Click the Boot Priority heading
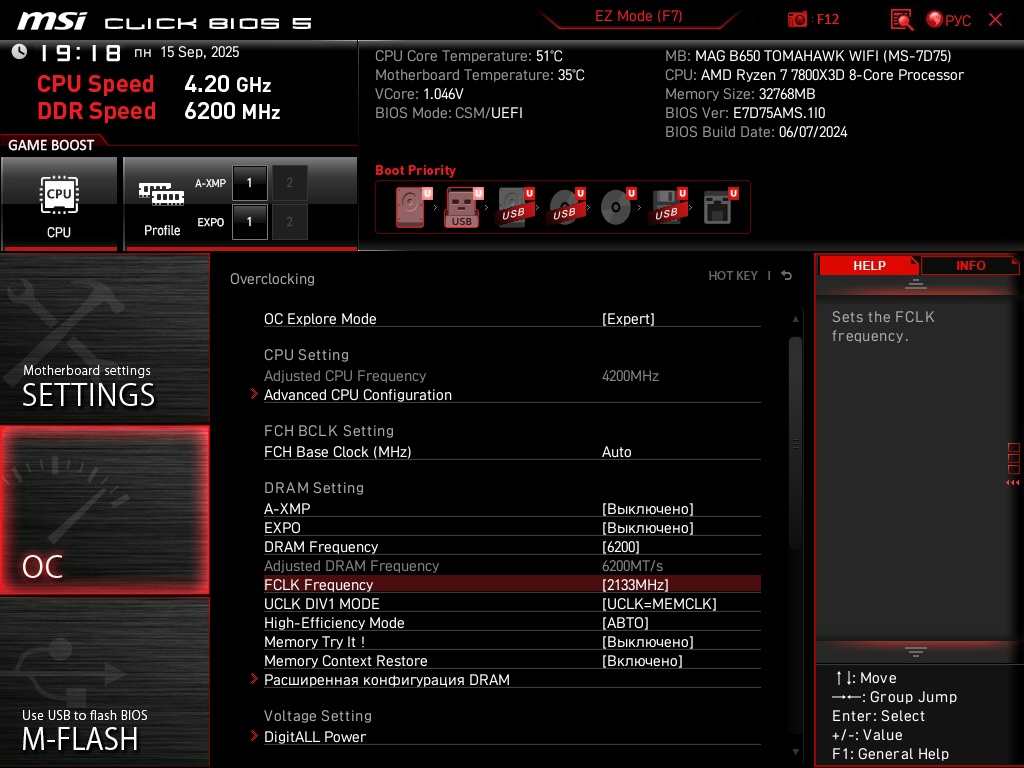 pos(415,170)
